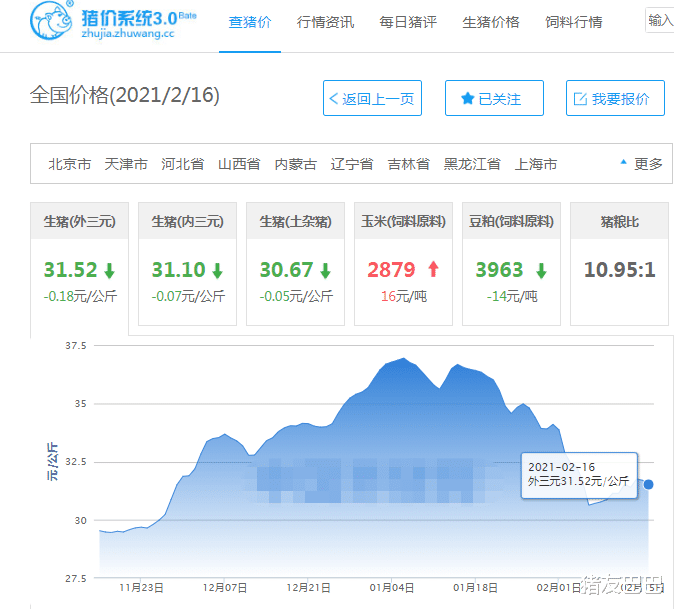Click the 01月04日 axis label

pos(392,588)
